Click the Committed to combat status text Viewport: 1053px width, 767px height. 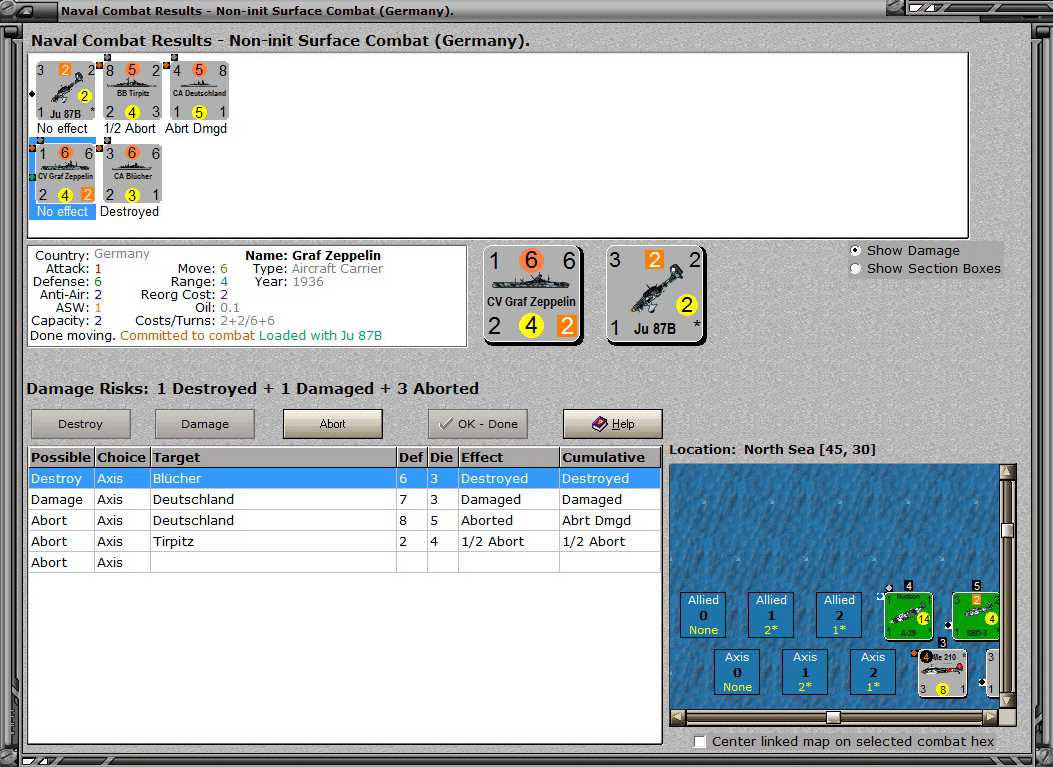(x=187, y=335)
